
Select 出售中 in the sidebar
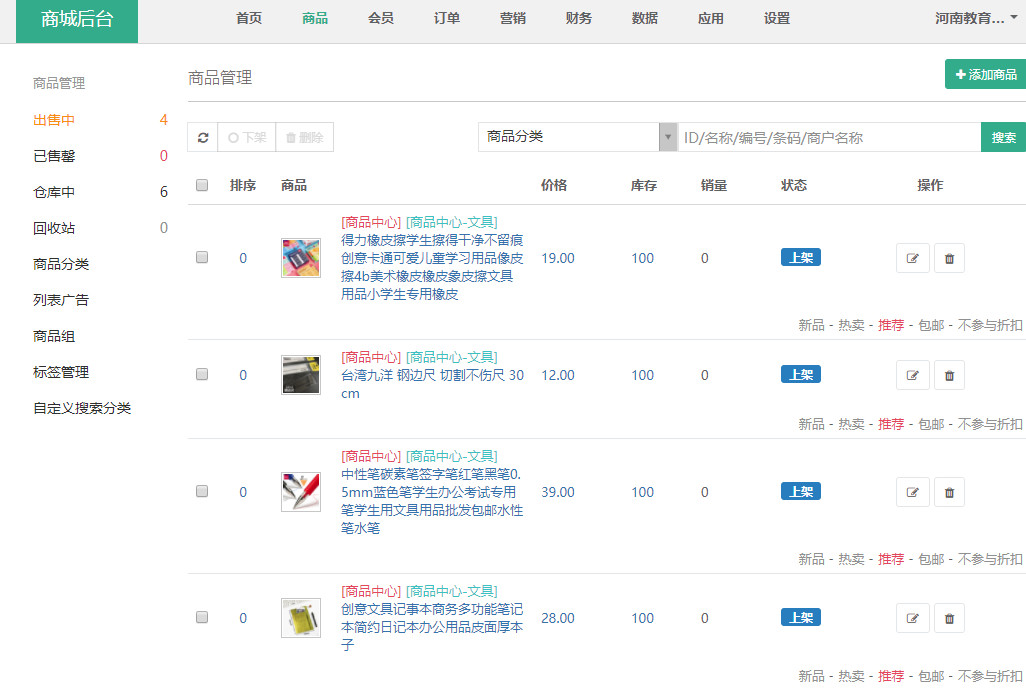click(x=54, y=120)
